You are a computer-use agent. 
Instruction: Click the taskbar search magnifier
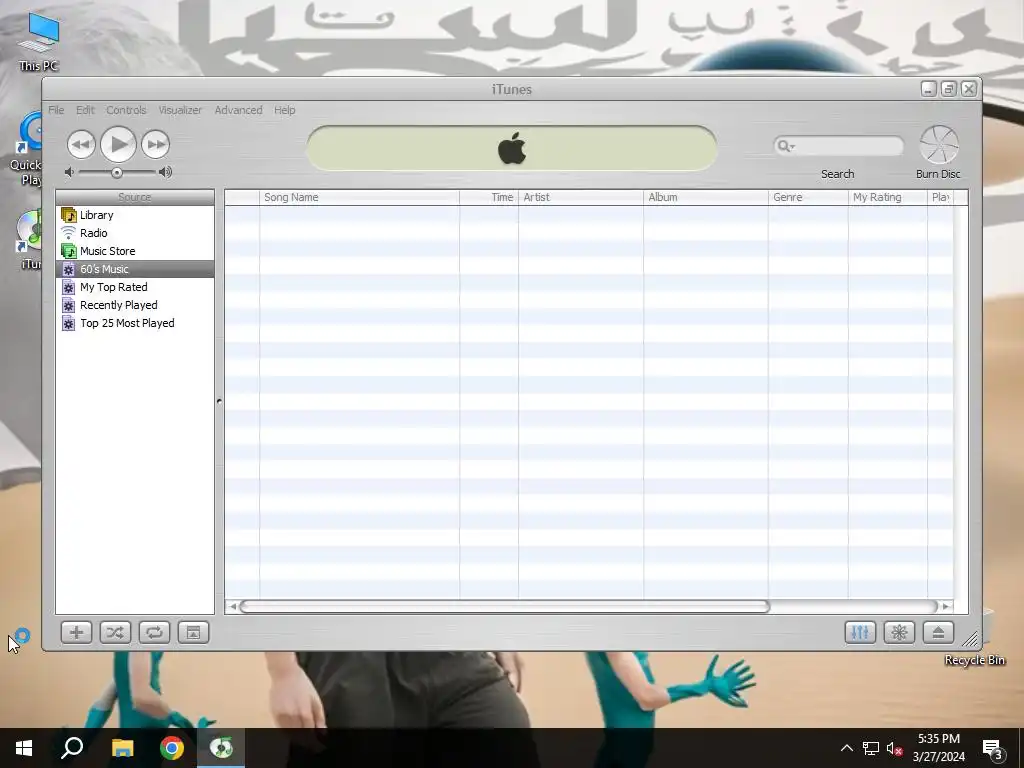72,748
